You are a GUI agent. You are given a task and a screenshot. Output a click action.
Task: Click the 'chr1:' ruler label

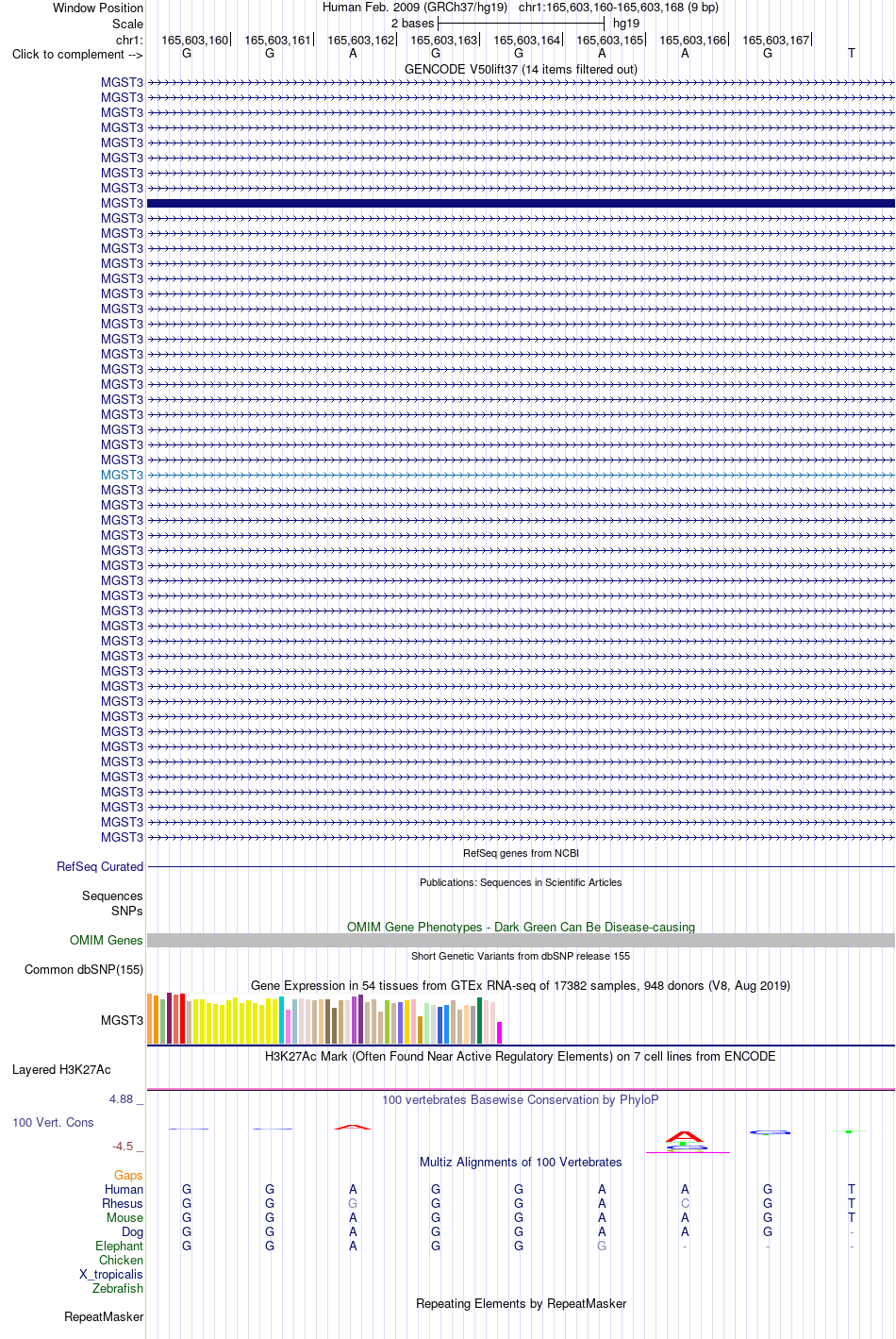coord(129,40)
